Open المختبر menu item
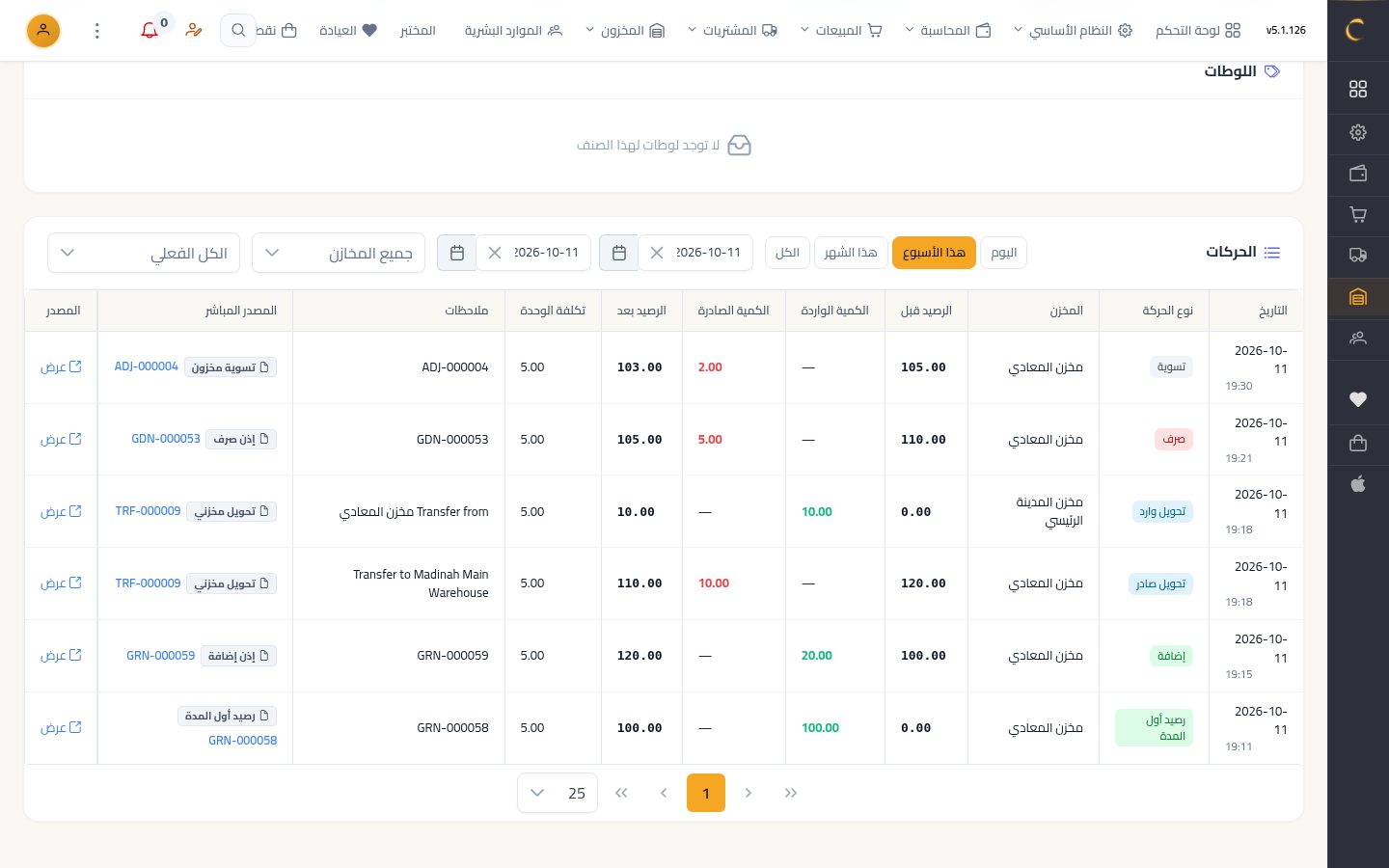The width and height of the screenshot is (1389, 868). [418, 31]
